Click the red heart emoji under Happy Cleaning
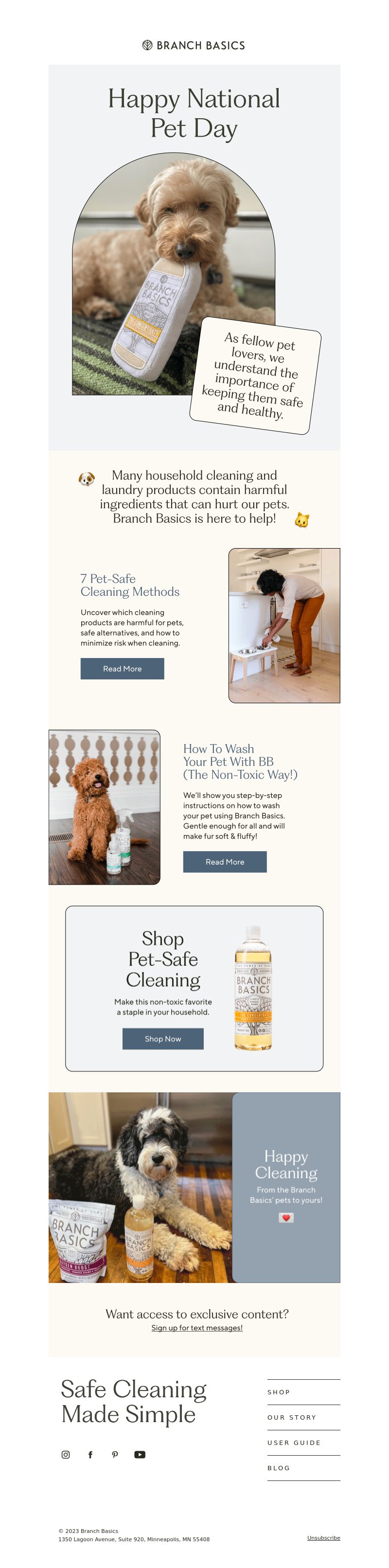The height and width of the screenshot is (1568, 389). click(285, 1217)
